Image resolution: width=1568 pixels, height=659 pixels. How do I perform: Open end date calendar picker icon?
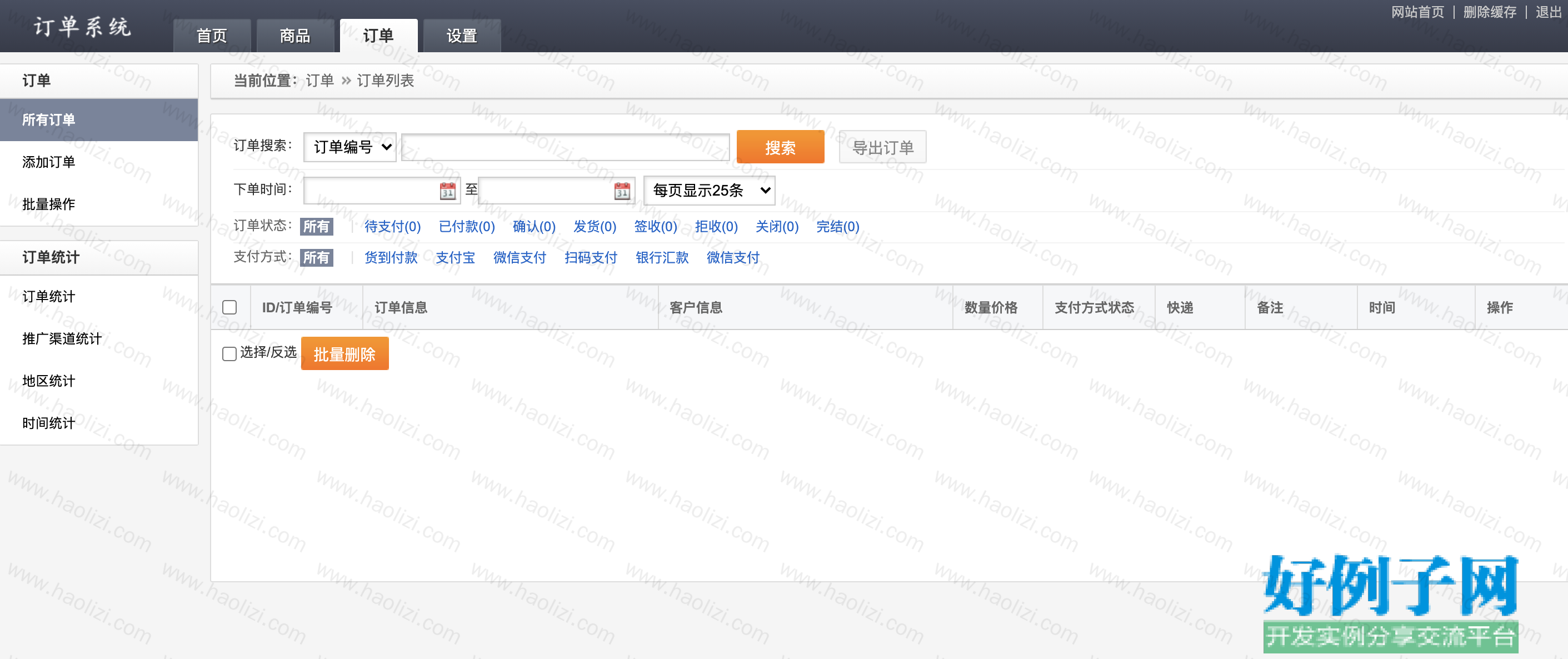coord(622,191)
